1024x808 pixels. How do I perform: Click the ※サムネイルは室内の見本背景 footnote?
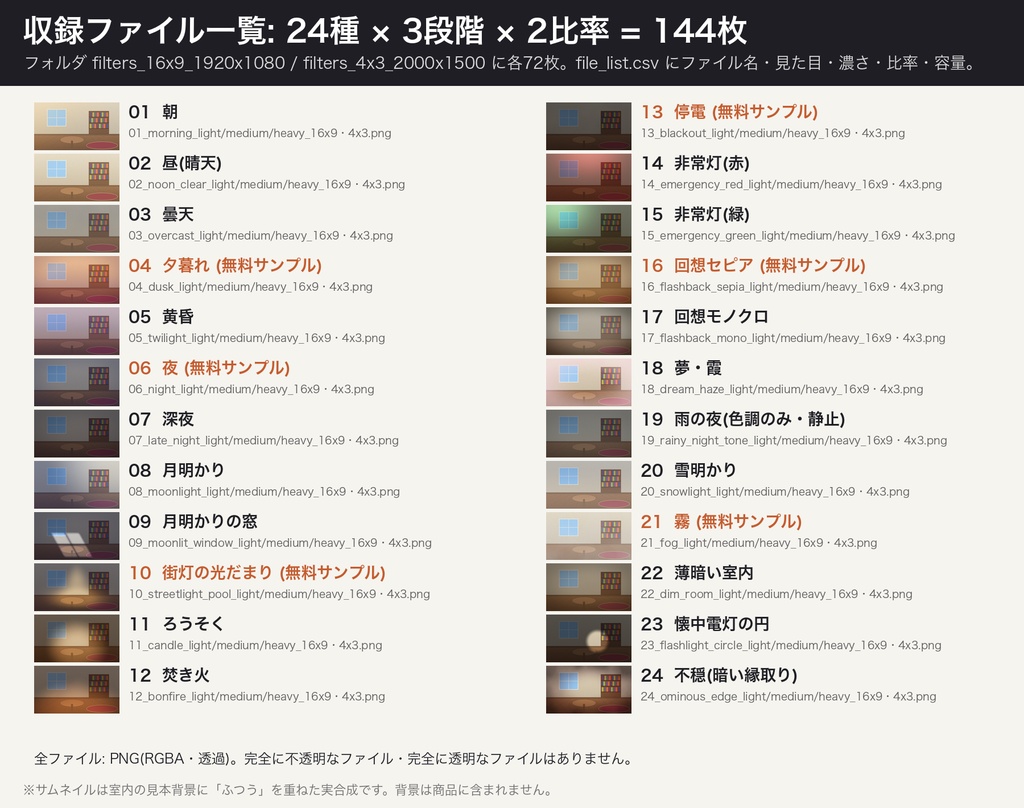(x=287, y=790)
